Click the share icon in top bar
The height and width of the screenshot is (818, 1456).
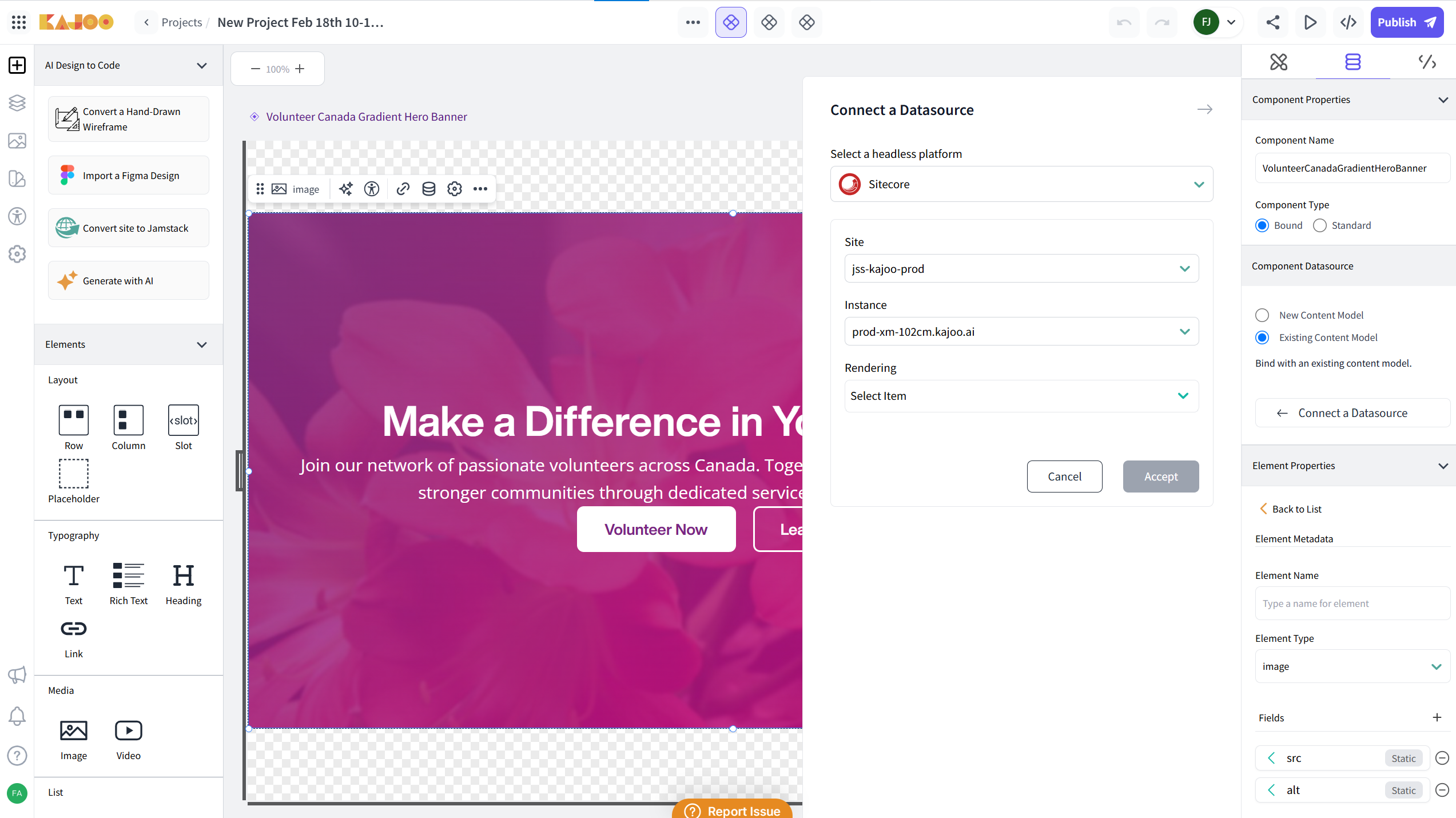point(1272,22)
